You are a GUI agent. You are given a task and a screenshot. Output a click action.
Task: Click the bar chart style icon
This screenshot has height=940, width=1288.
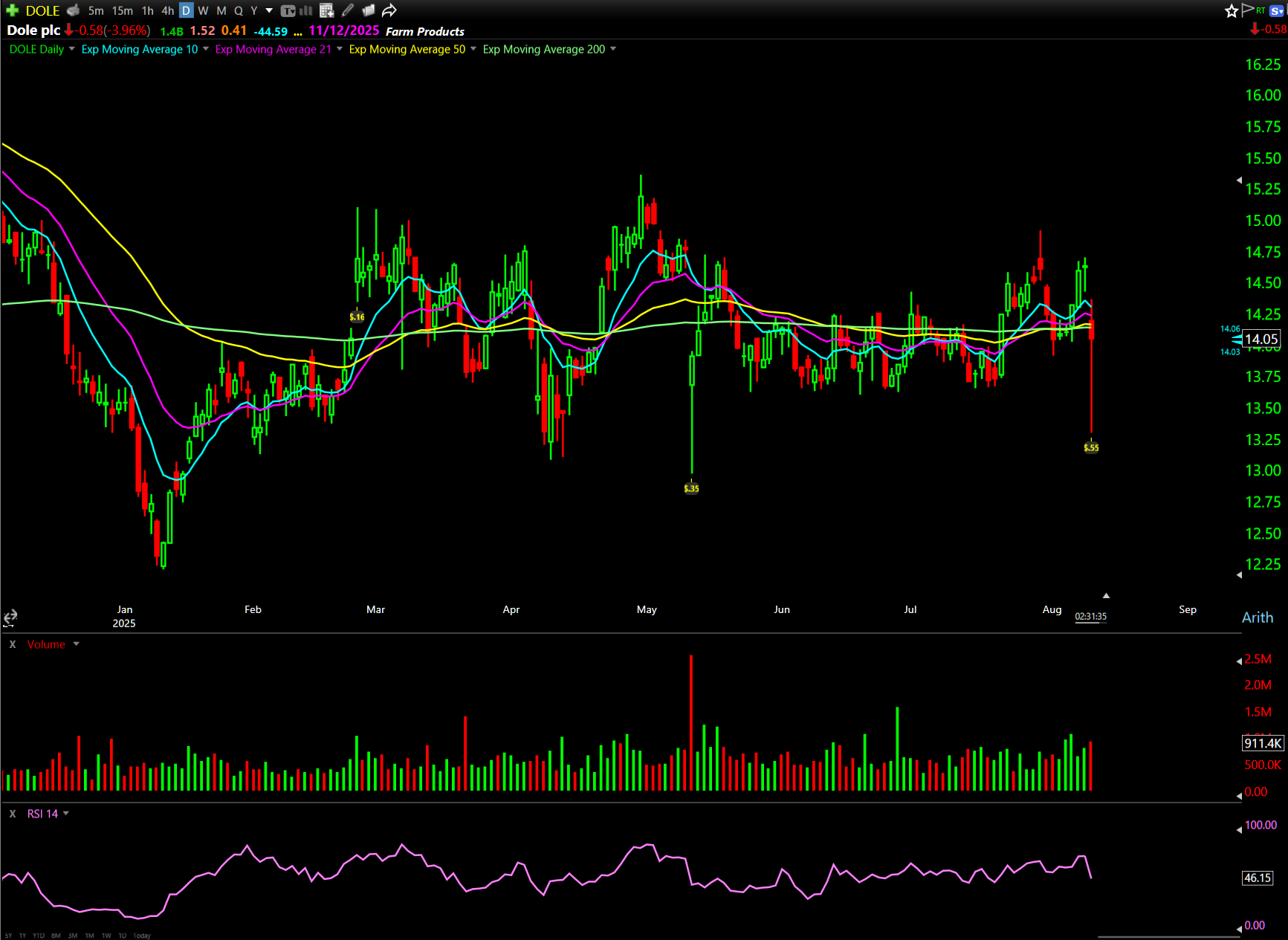pos(306,10)
